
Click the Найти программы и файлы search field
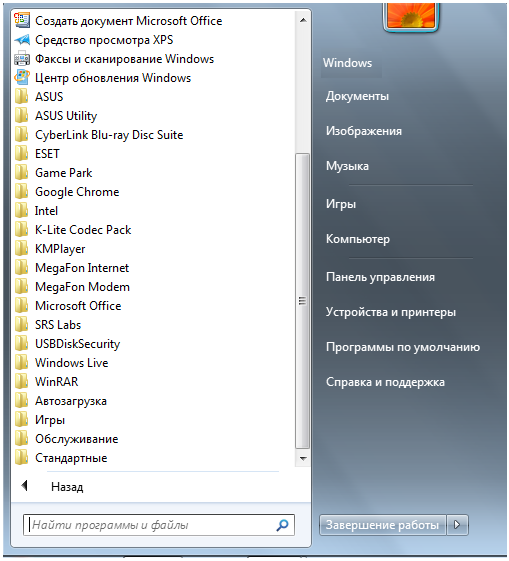point(159,525)
